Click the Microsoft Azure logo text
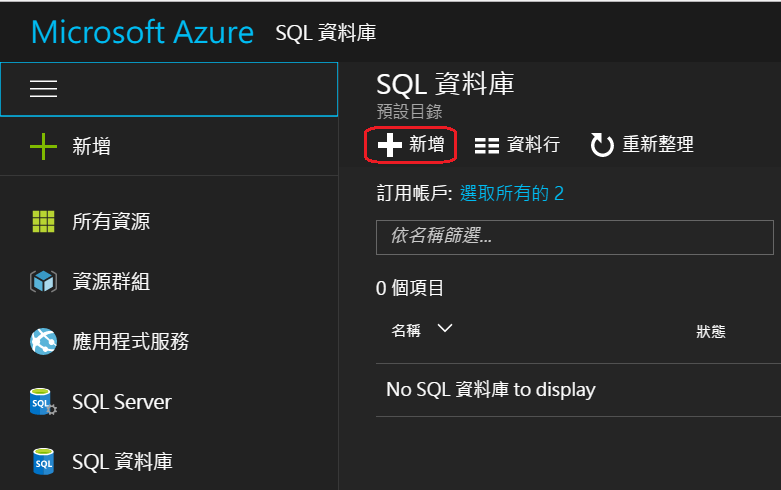Viewport: 781px width, 490px height. point(142,31)
